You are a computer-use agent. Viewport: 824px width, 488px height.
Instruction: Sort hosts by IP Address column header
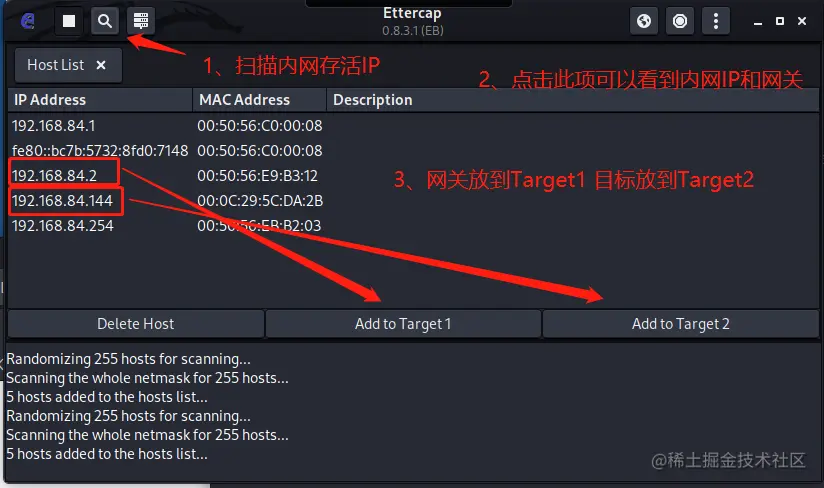point(100,100)
